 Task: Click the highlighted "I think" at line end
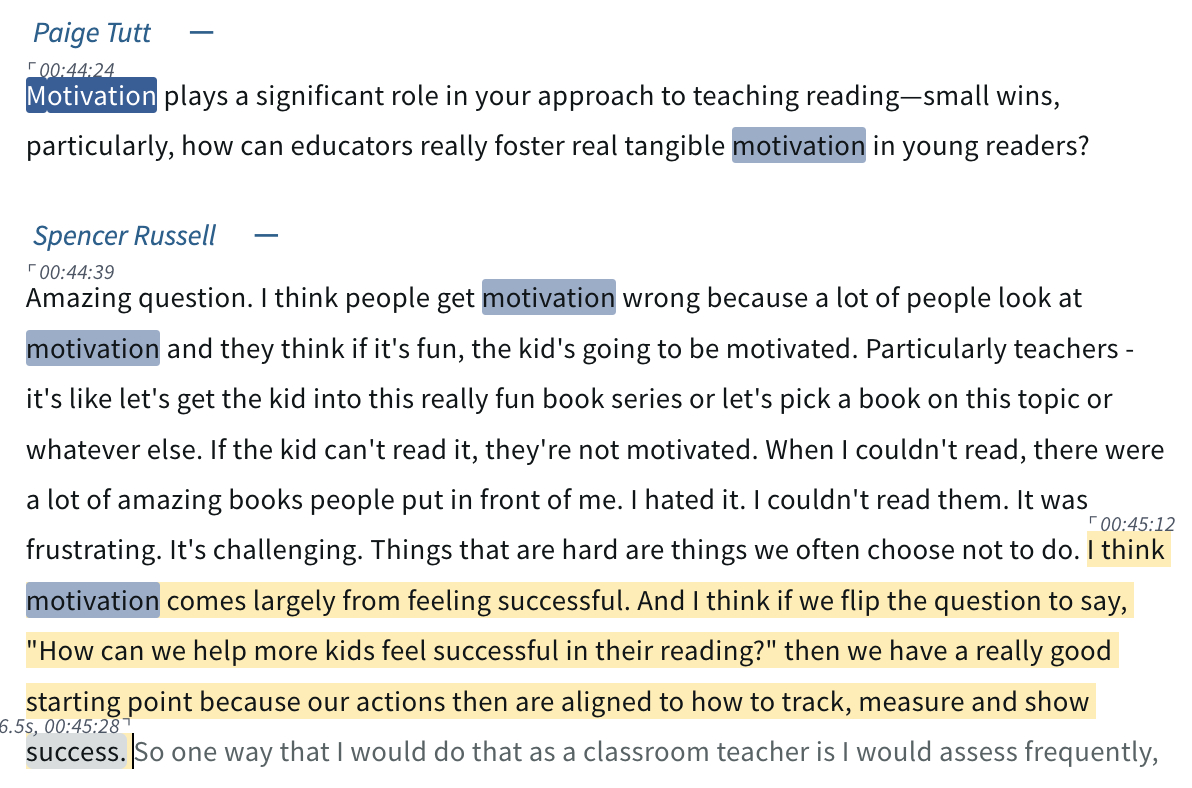[x=1127, y=550]
